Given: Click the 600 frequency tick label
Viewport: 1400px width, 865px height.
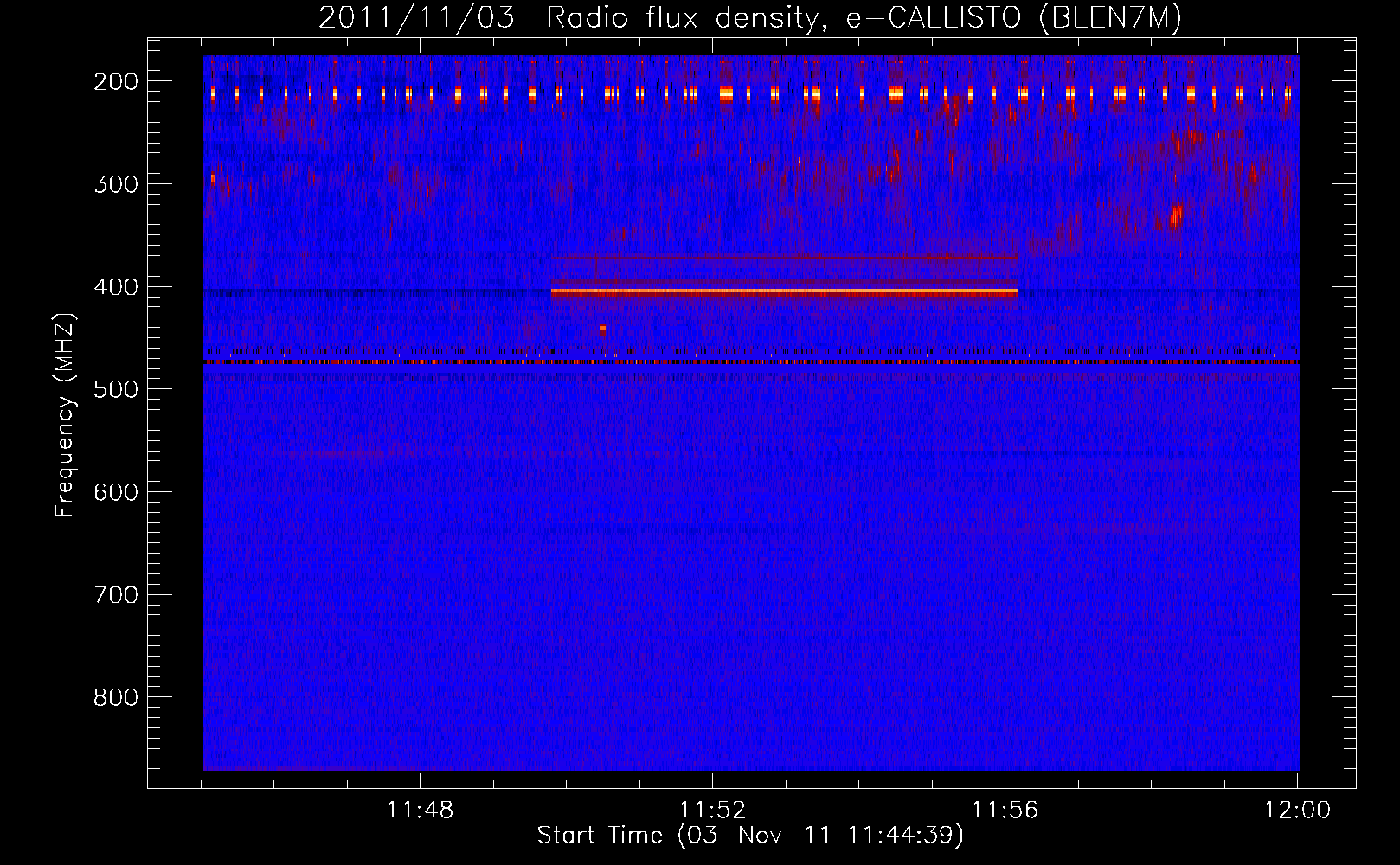Looking at the screenshot, I should click(x=116, y=492).
